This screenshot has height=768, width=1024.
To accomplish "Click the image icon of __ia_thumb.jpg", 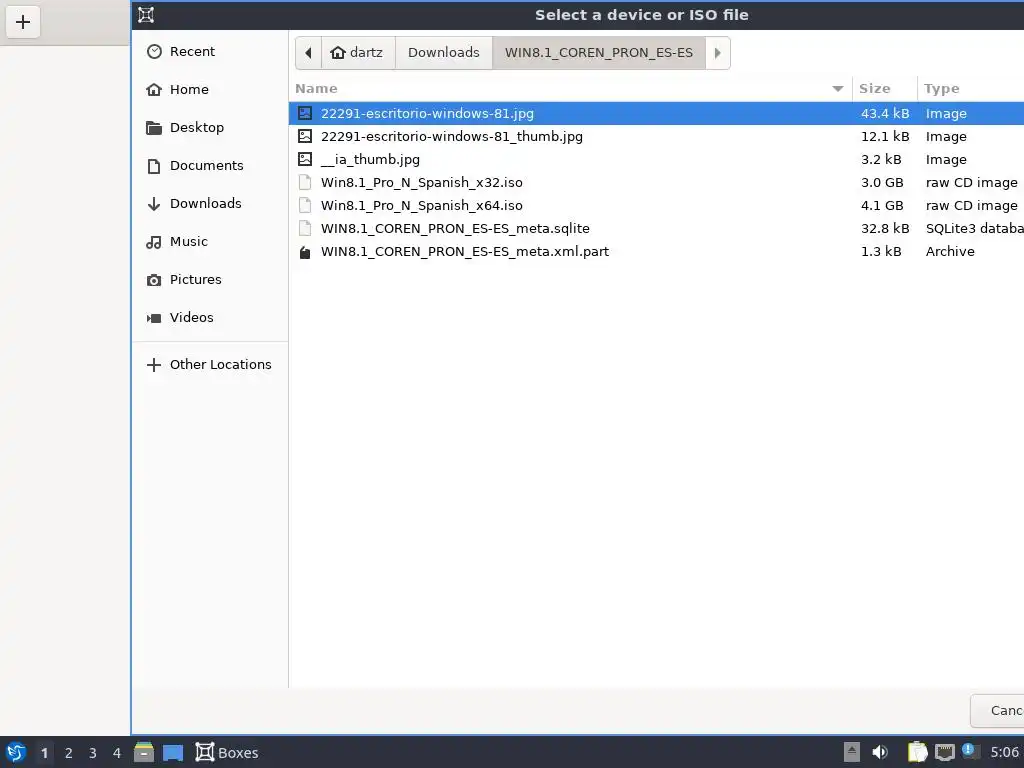I will coord(305,159).
